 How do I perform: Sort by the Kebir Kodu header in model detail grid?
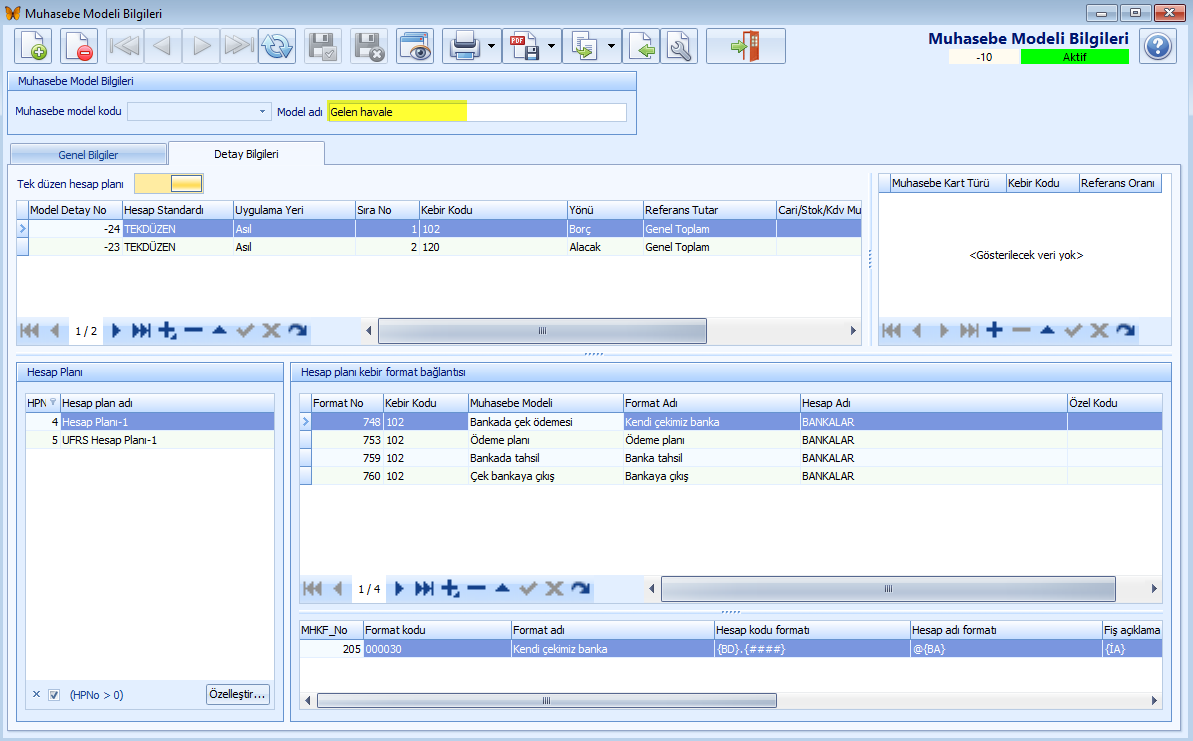tap(493, 210)
